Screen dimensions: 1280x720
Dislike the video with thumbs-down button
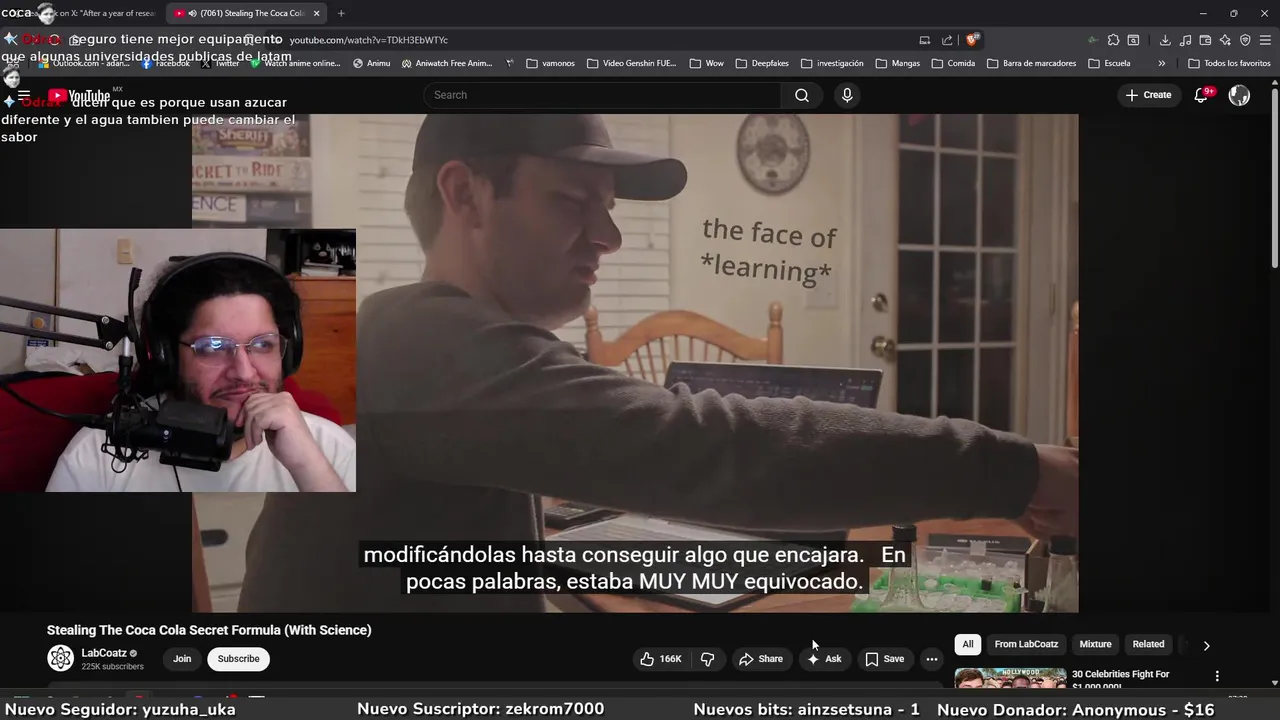point(707,659)
